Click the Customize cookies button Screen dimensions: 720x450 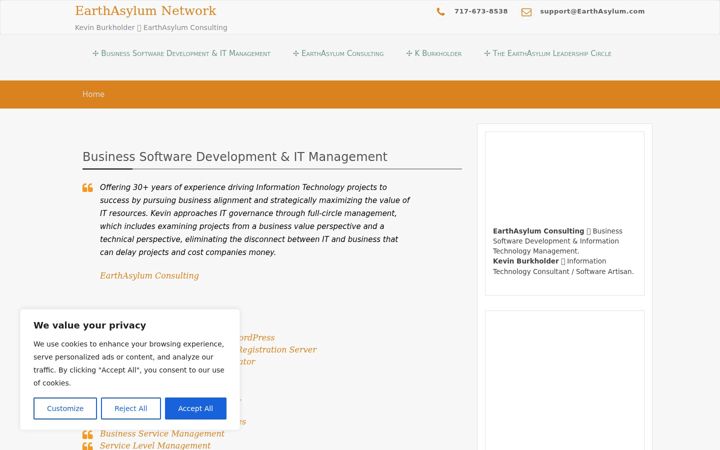[x=65, y=408]
